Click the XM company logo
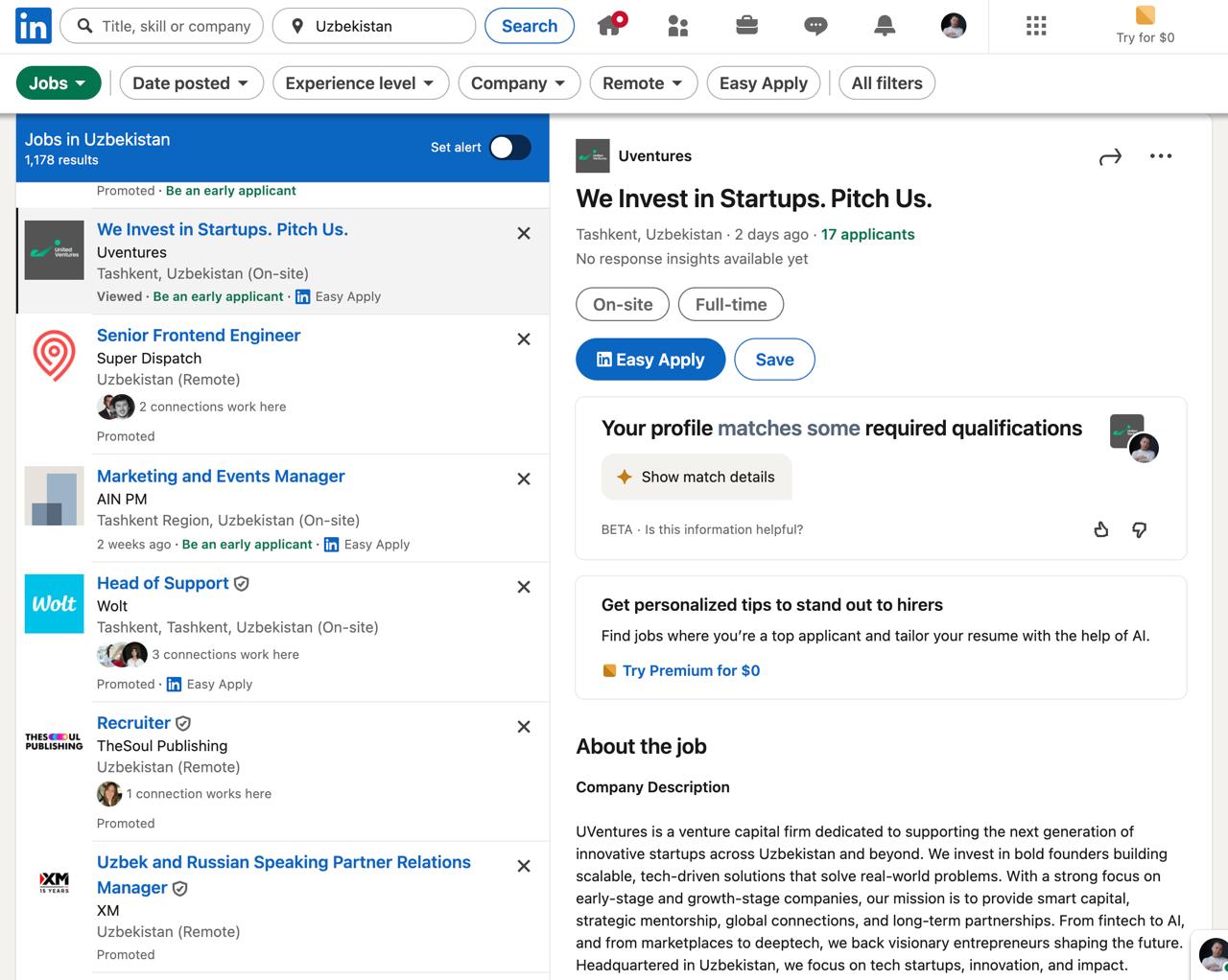Viewport: 1228px width, 980px height. 55,882
